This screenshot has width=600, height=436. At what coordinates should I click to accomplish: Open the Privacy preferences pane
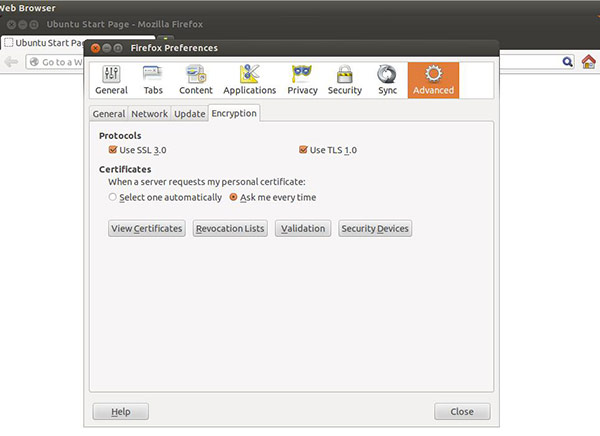coord(302,80)
